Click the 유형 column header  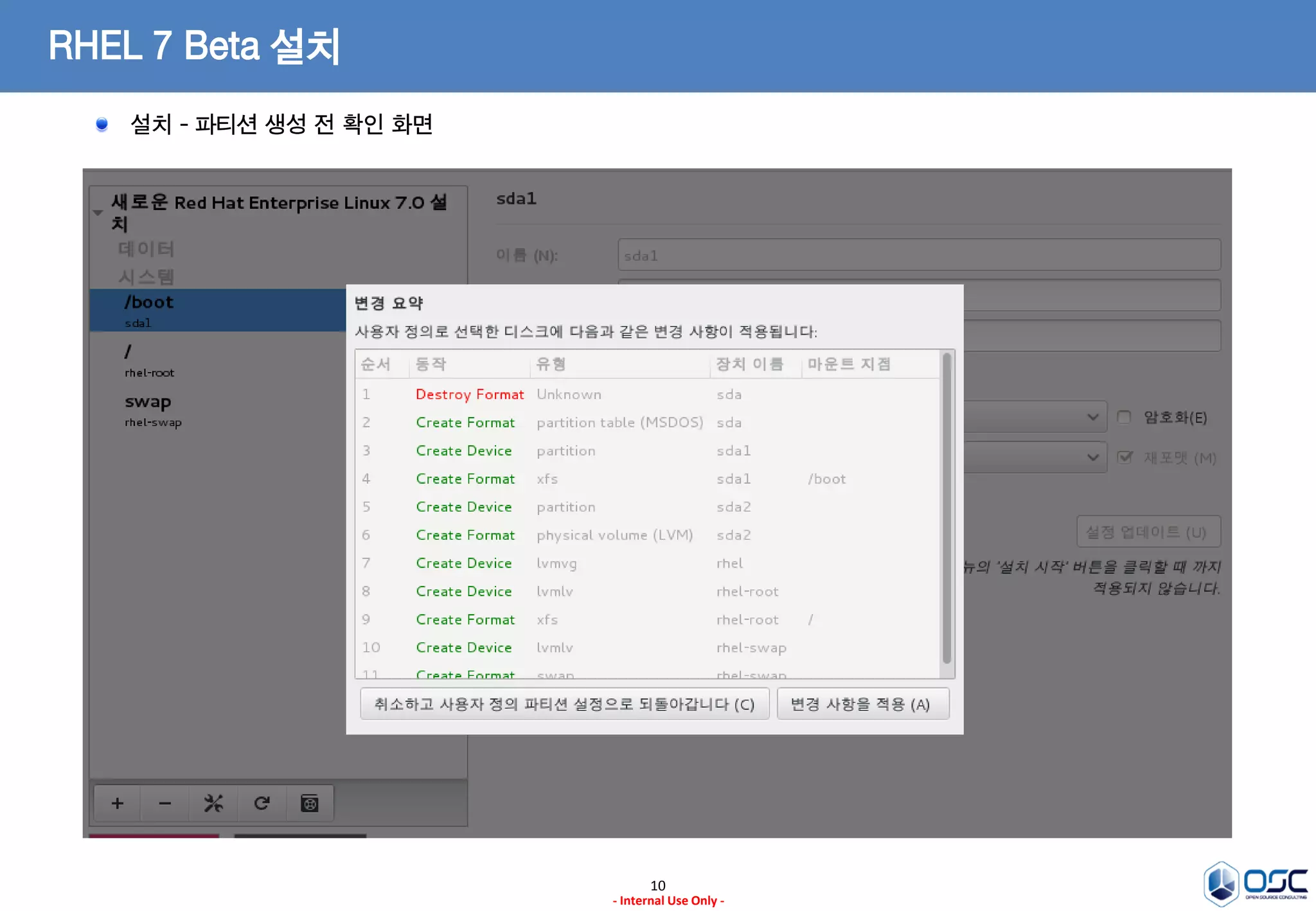[x=621, y=364]
